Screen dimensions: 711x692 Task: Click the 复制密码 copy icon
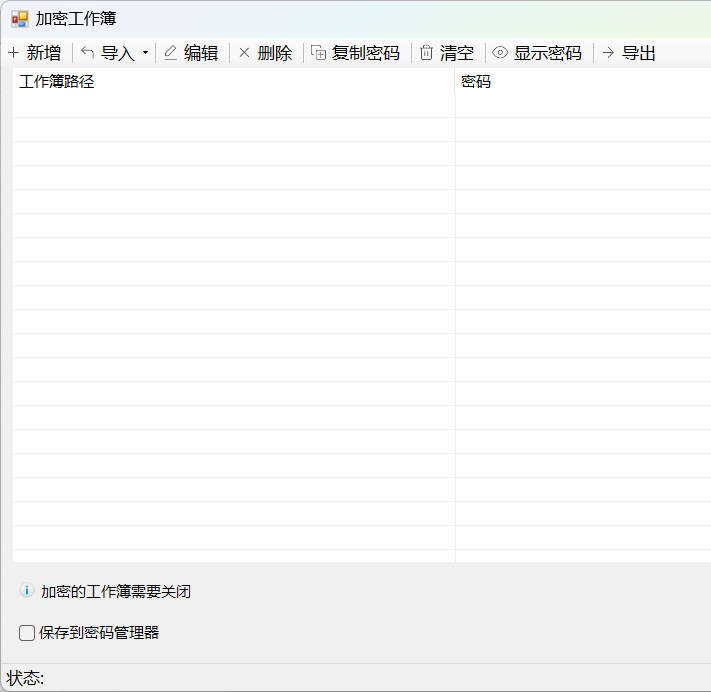(x=319, y=53)
